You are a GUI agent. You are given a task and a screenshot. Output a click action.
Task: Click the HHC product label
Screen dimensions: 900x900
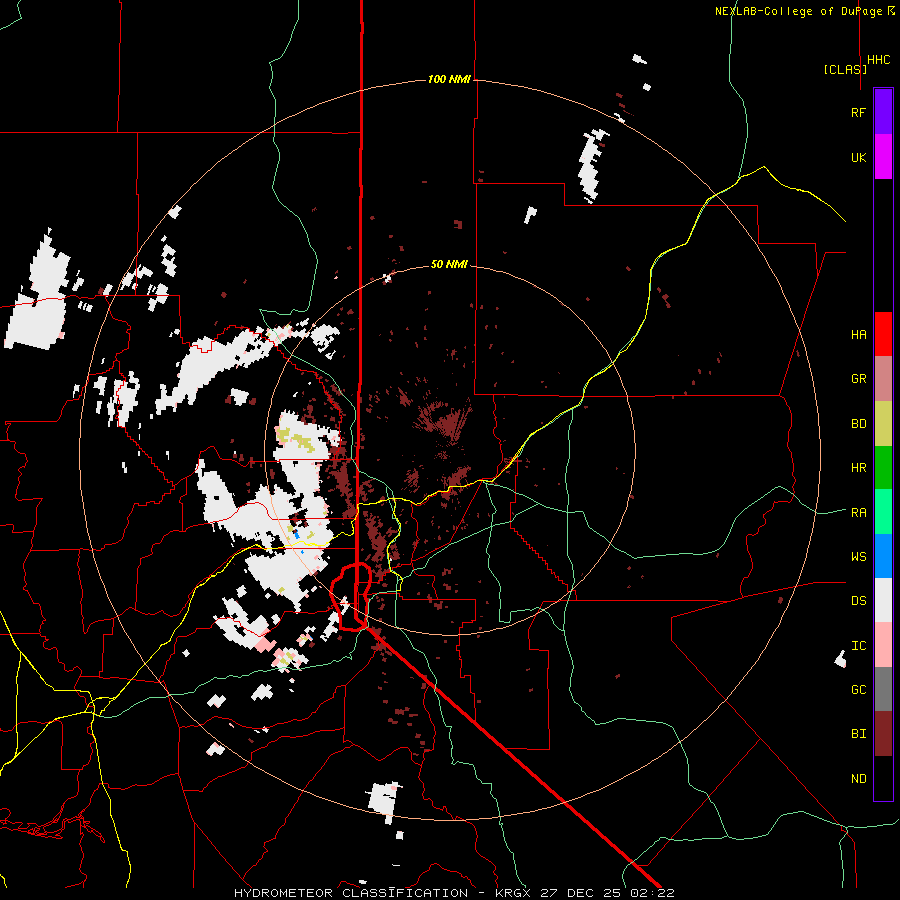click(x=879, y=60)
